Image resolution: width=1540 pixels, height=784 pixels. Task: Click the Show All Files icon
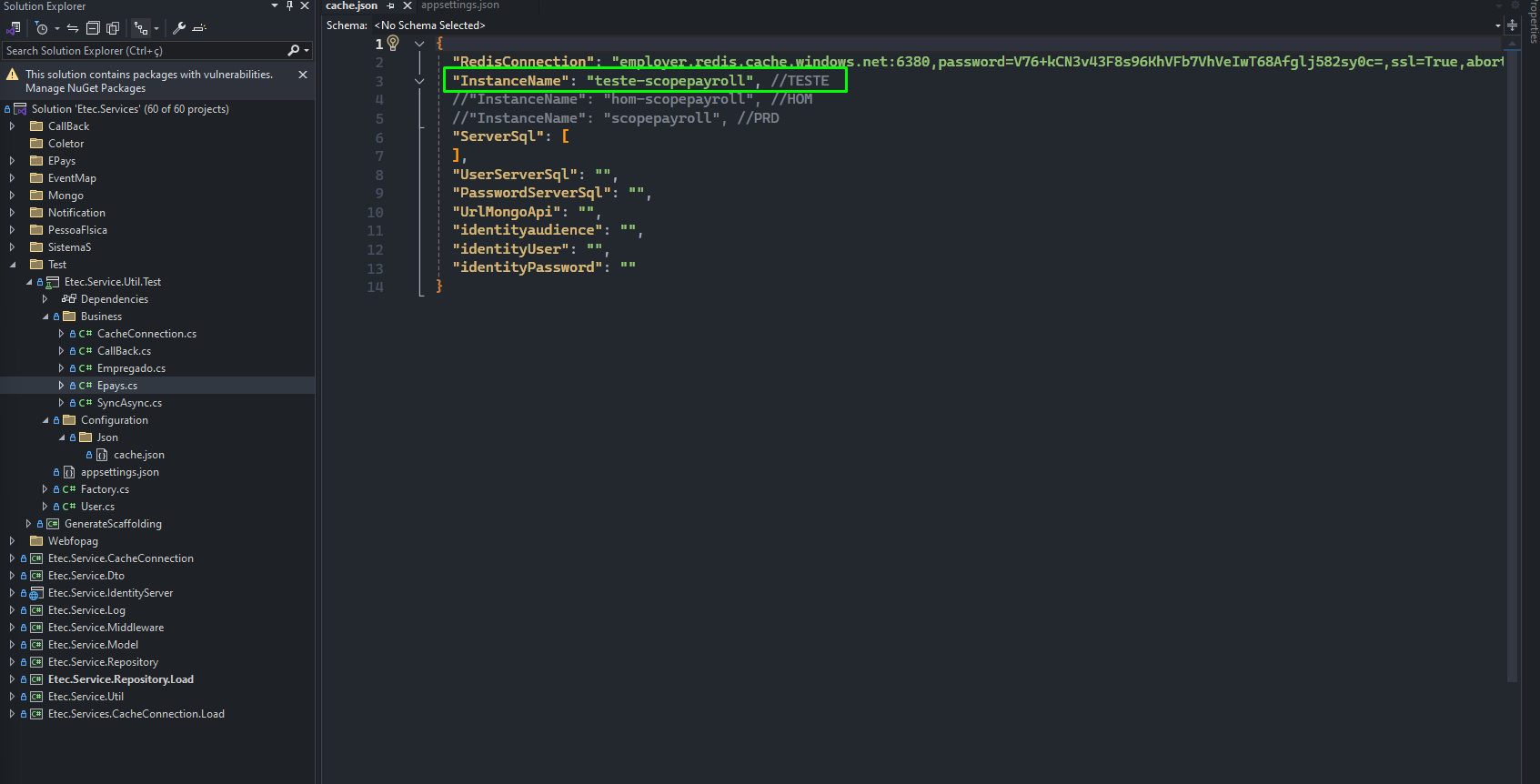coord(113,28)
